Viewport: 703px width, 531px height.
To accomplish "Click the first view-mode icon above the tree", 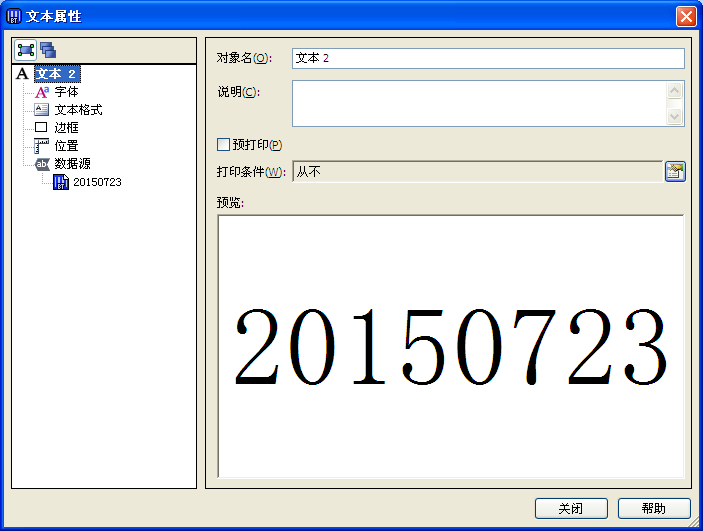I will (26, 49).
